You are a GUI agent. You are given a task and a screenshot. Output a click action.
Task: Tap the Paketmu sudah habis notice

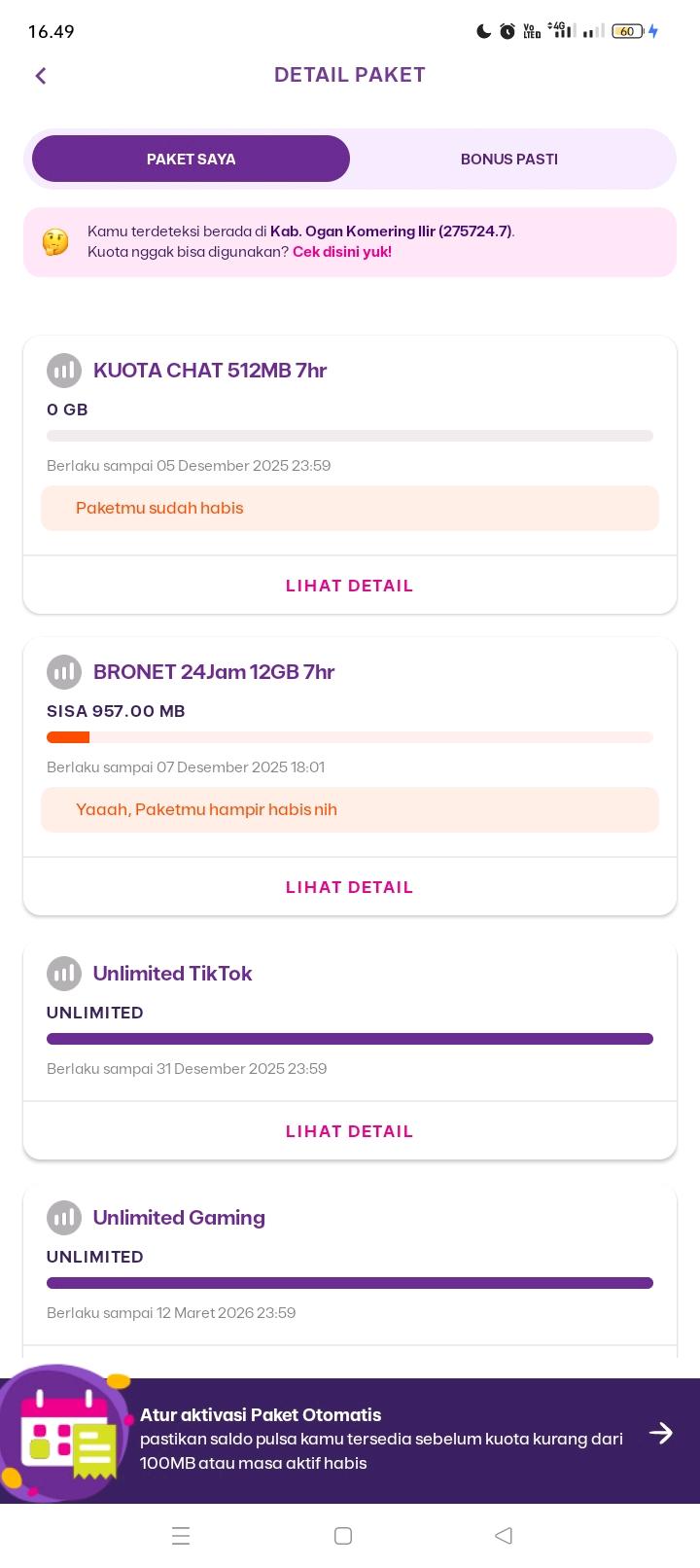350,508
